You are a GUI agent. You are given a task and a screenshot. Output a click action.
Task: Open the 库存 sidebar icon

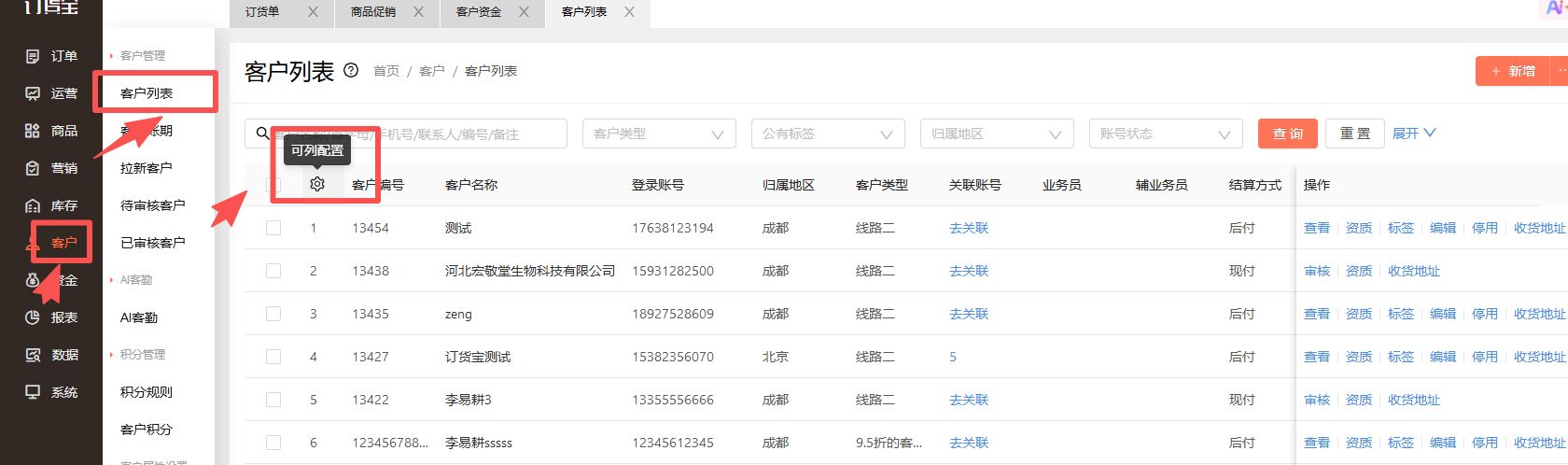click(33, 205)
